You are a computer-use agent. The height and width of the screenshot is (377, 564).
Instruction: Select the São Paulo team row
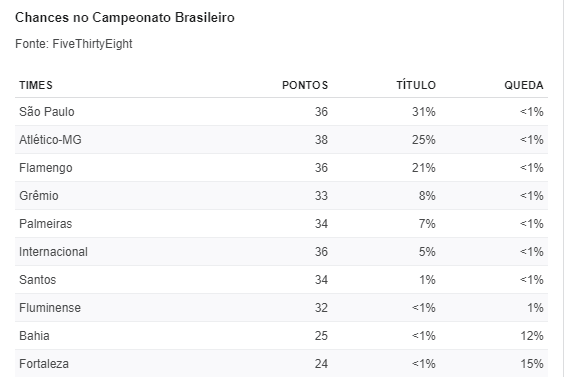(x=281, y=112)
